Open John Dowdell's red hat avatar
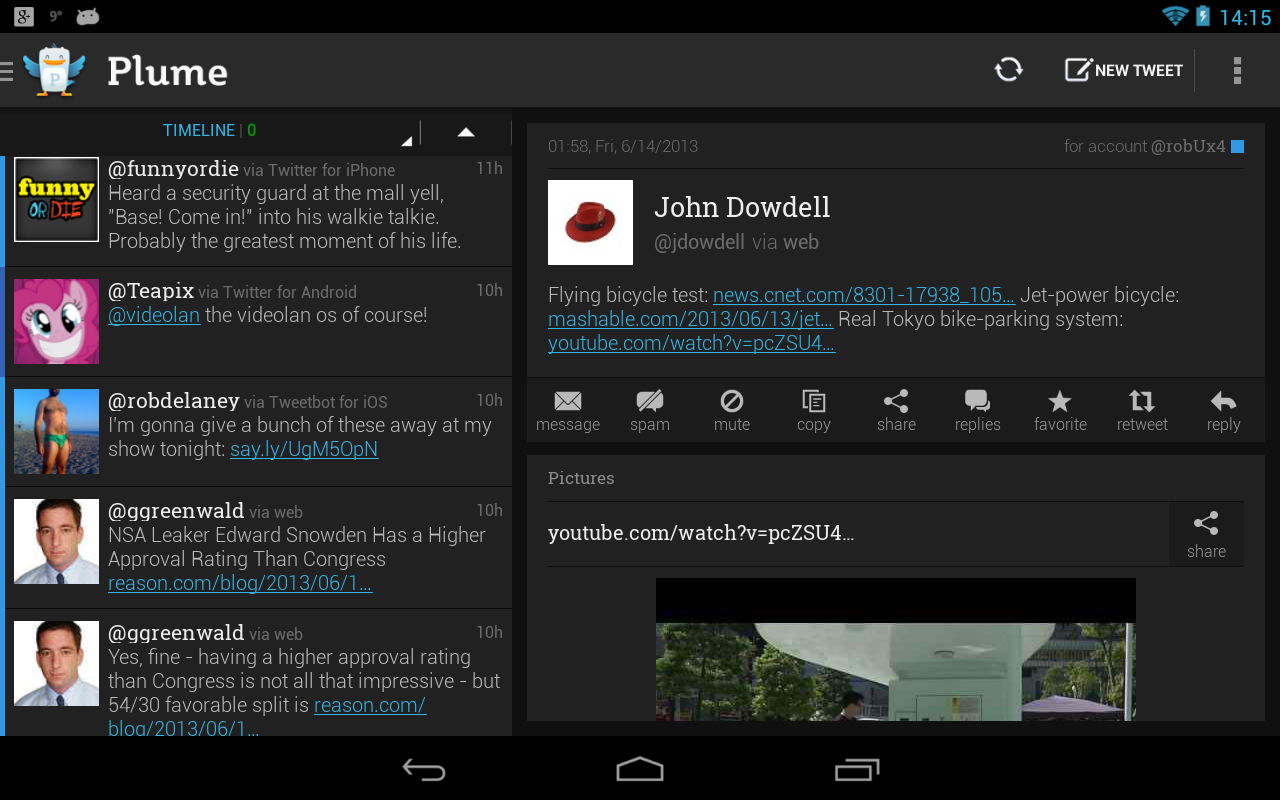This screenshot has width=1280, height=800. [x=590, y=222]
